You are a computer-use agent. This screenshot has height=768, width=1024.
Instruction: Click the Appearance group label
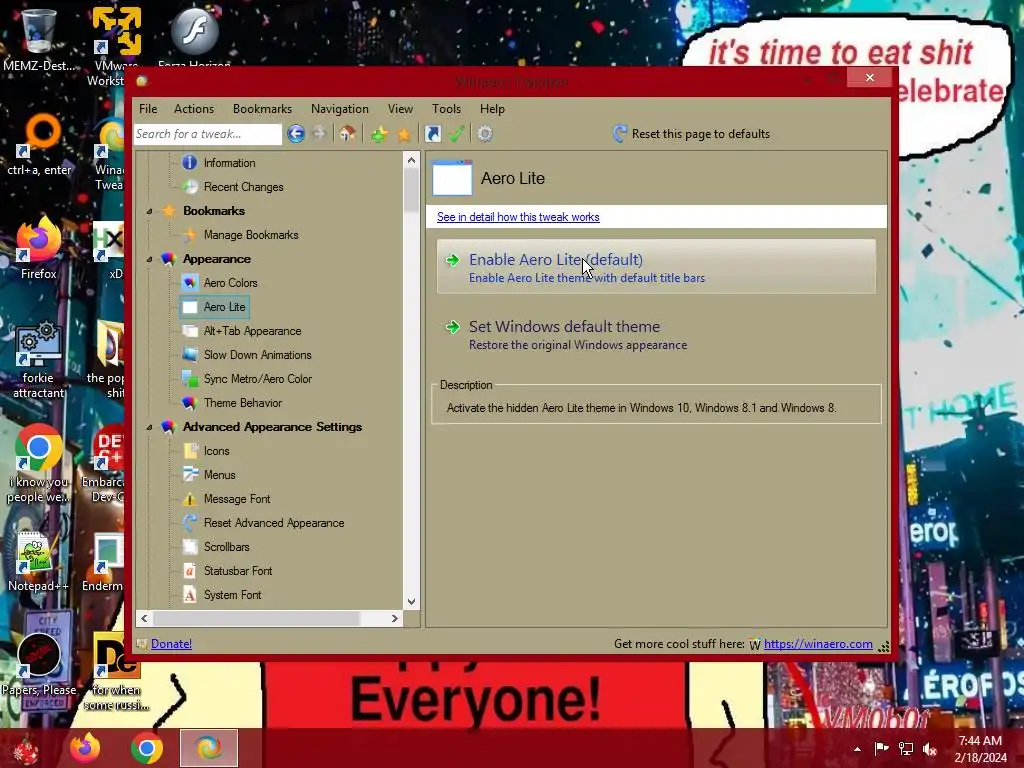[x=217, y=259]
